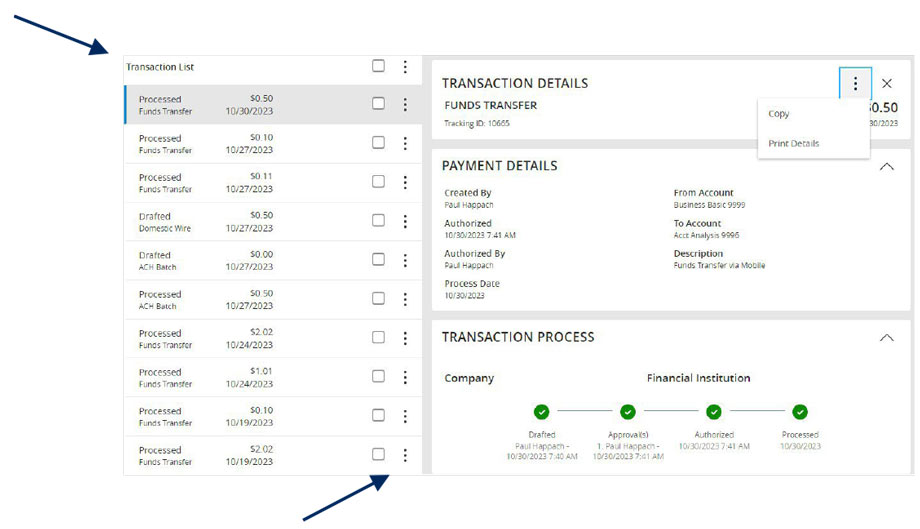
Task: Click the Process Date 10/30/2023 value
Action: click(x=464, y=296)
